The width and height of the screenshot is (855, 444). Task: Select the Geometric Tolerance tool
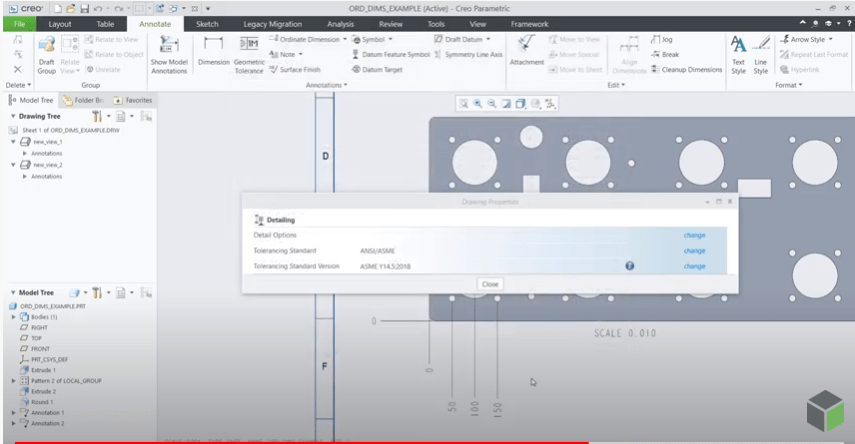point(249,47)
